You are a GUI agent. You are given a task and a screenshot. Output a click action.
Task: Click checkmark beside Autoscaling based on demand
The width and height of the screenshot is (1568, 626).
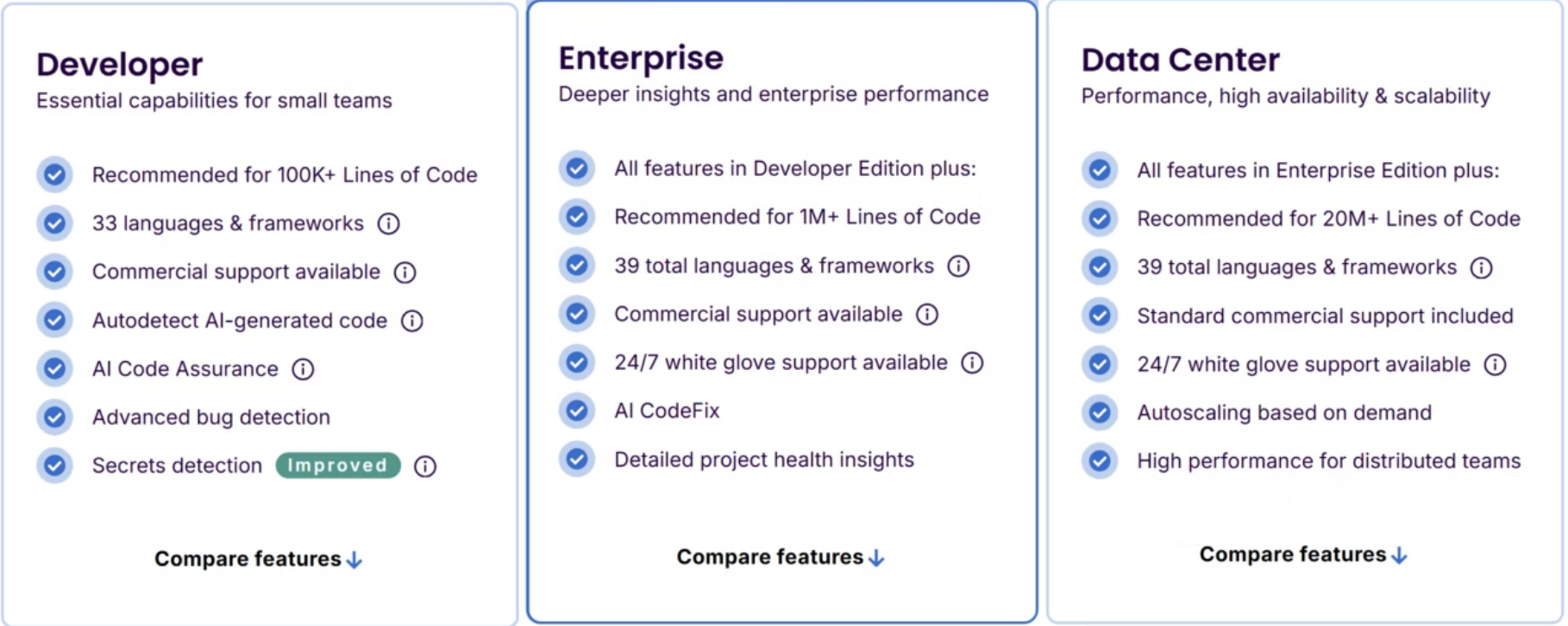pos(1100,413)
